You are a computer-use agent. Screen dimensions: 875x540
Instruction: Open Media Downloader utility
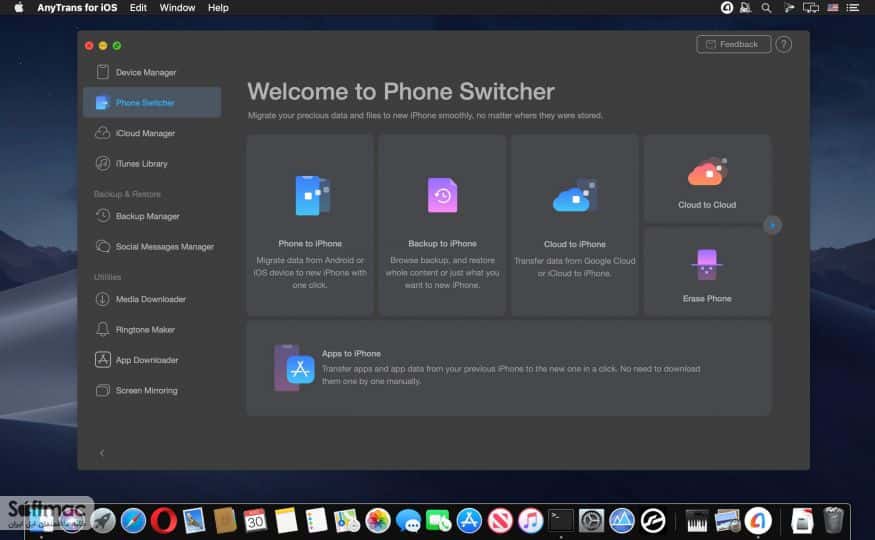tap(152, 300)
